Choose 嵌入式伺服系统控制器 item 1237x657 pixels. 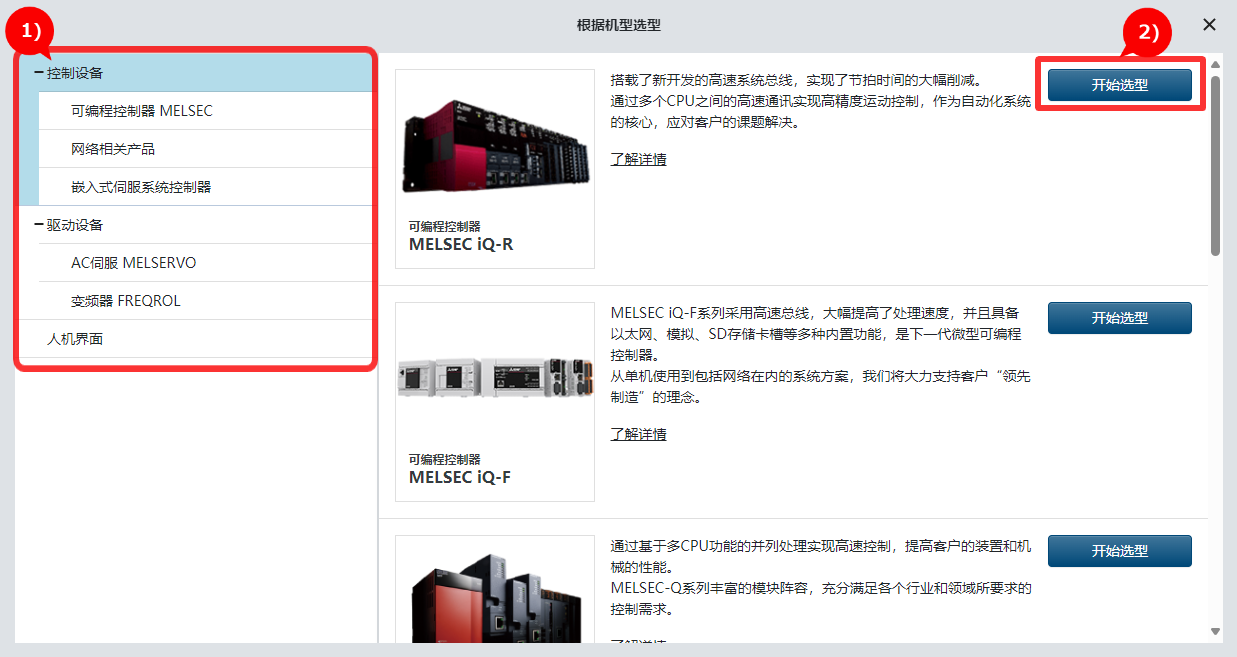[x=141, y=187]
